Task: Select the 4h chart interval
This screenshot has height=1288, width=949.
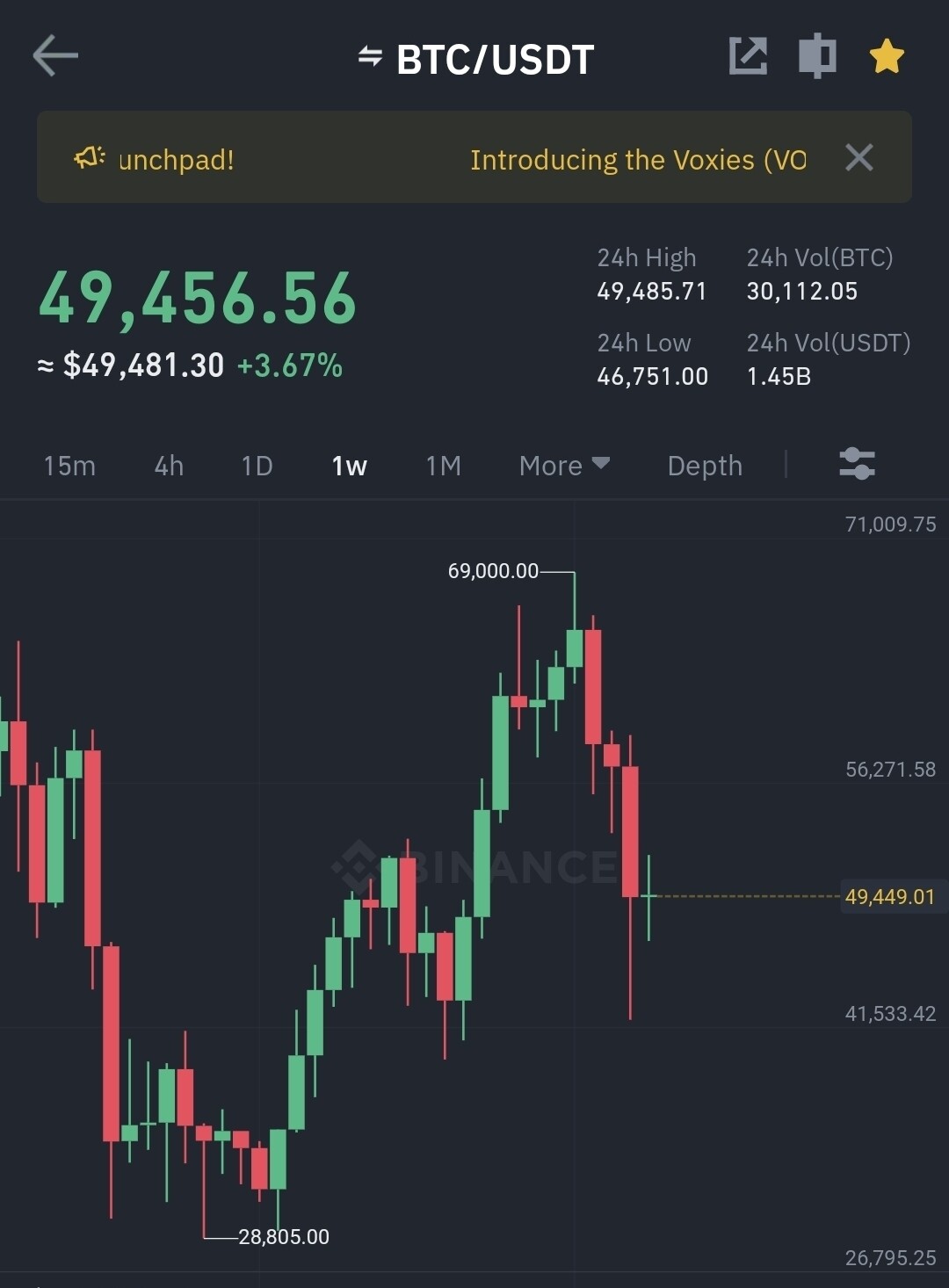Action: tap(169, 466)
